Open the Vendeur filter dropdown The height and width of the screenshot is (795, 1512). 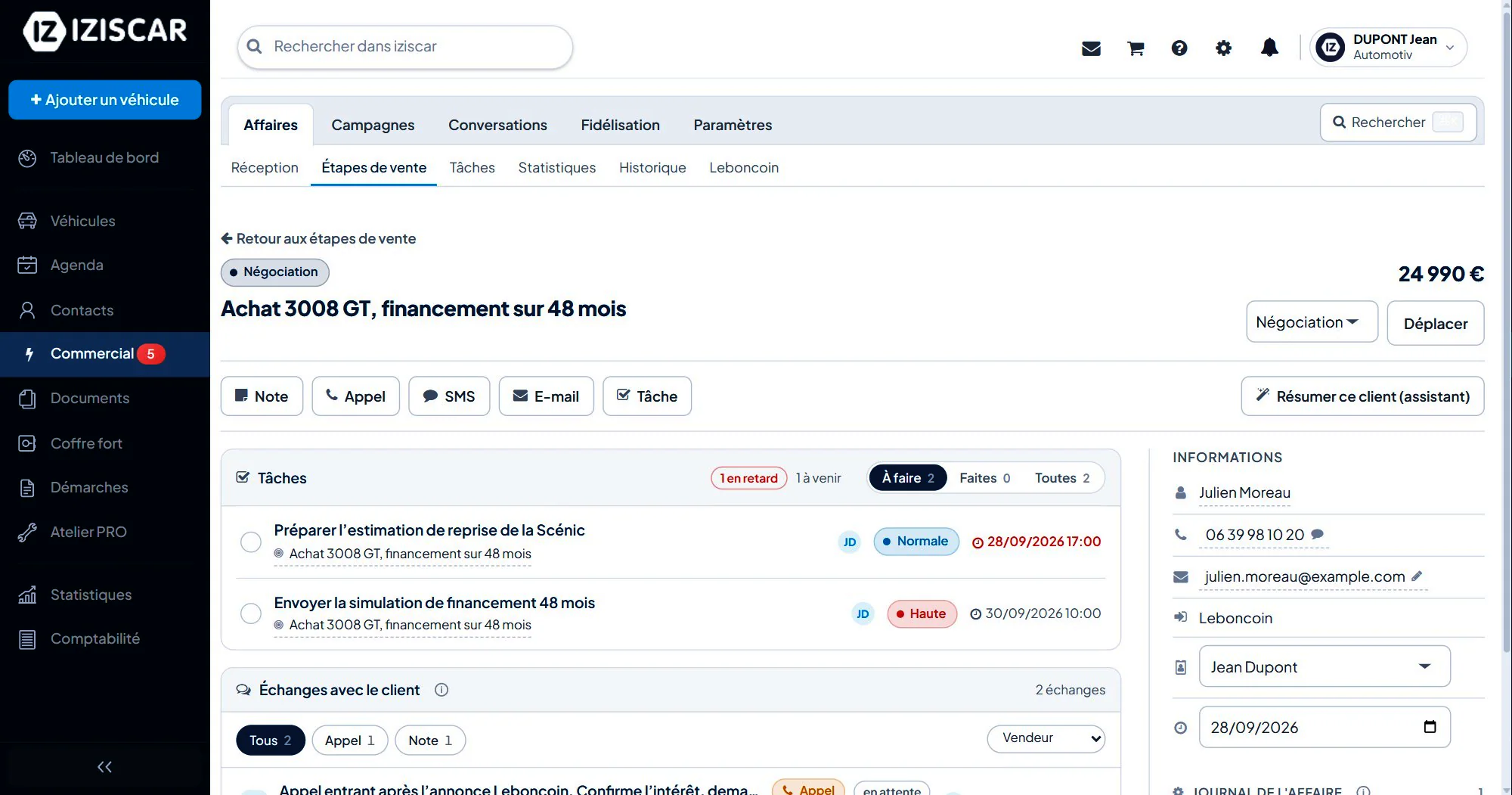[1046, 738]
